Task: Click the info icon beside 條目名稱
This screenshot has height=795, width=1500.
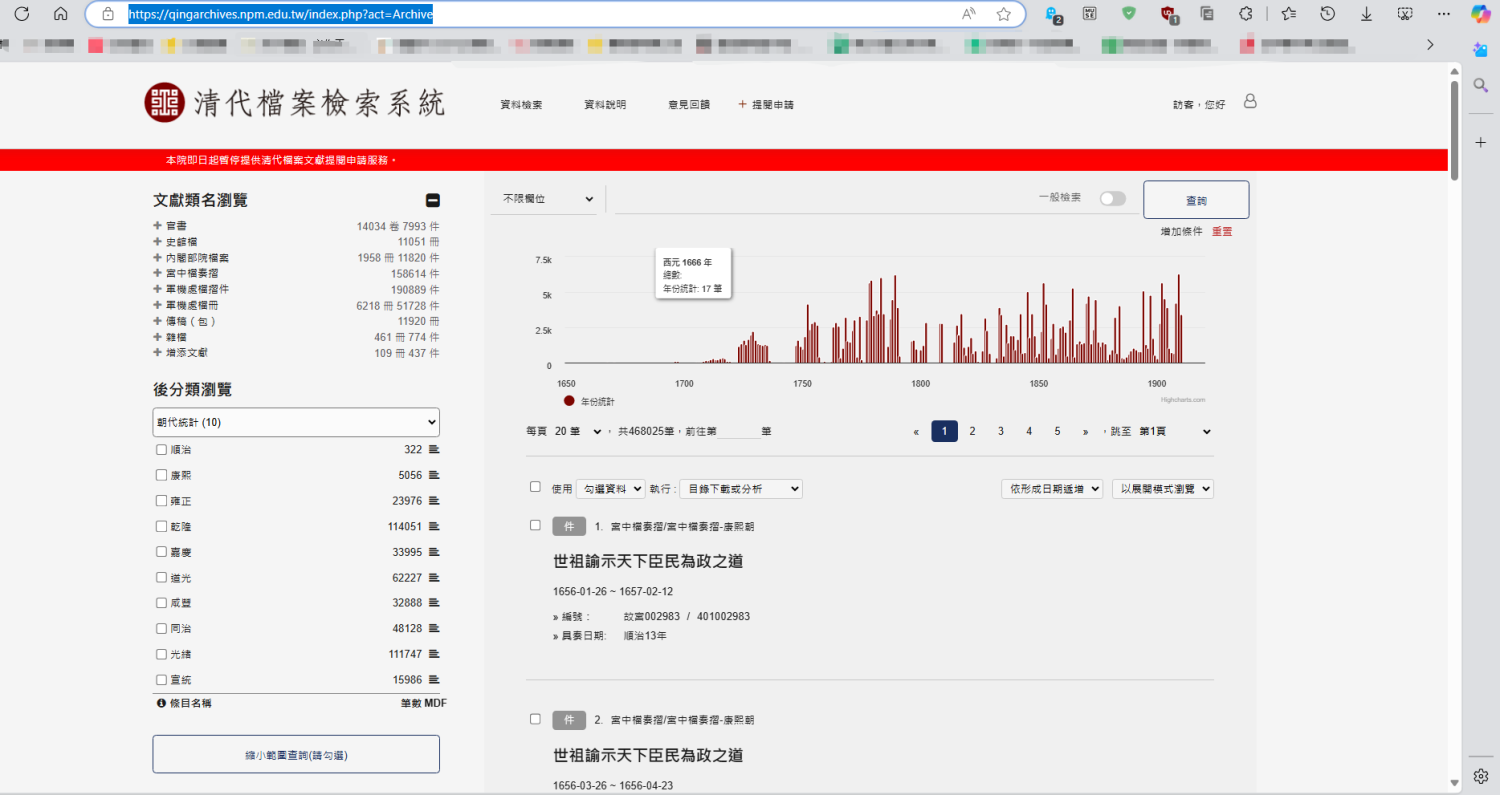Action: 161,703
